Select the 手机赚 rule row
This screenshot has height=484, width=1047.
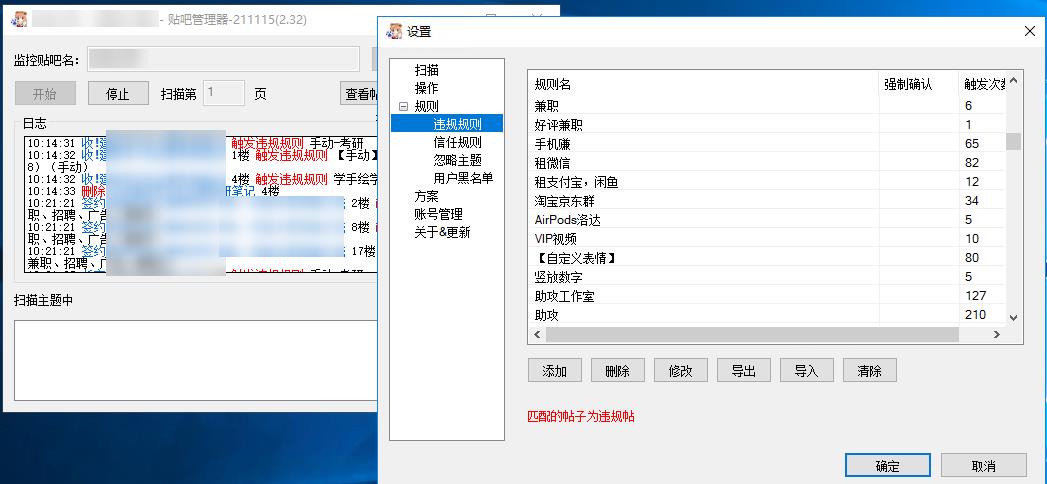click(767, 144)
